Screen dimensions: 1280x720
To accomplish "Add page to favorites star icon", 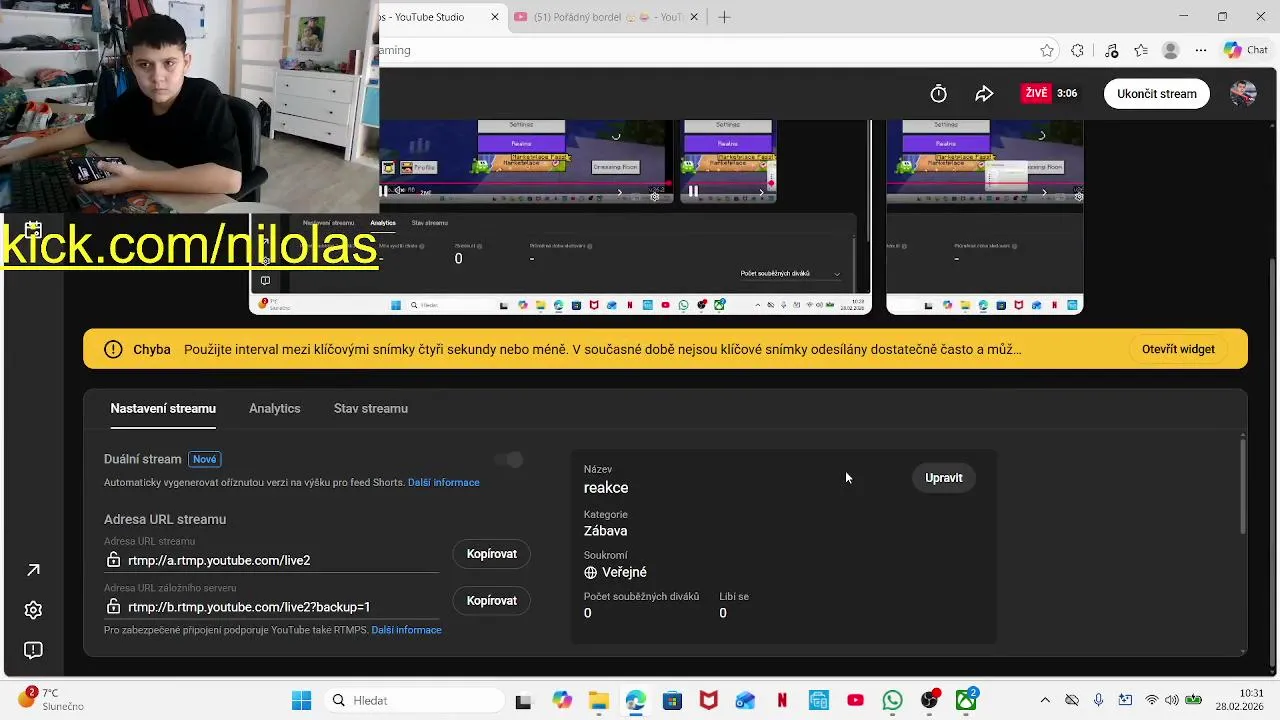I will [1047, 50].
